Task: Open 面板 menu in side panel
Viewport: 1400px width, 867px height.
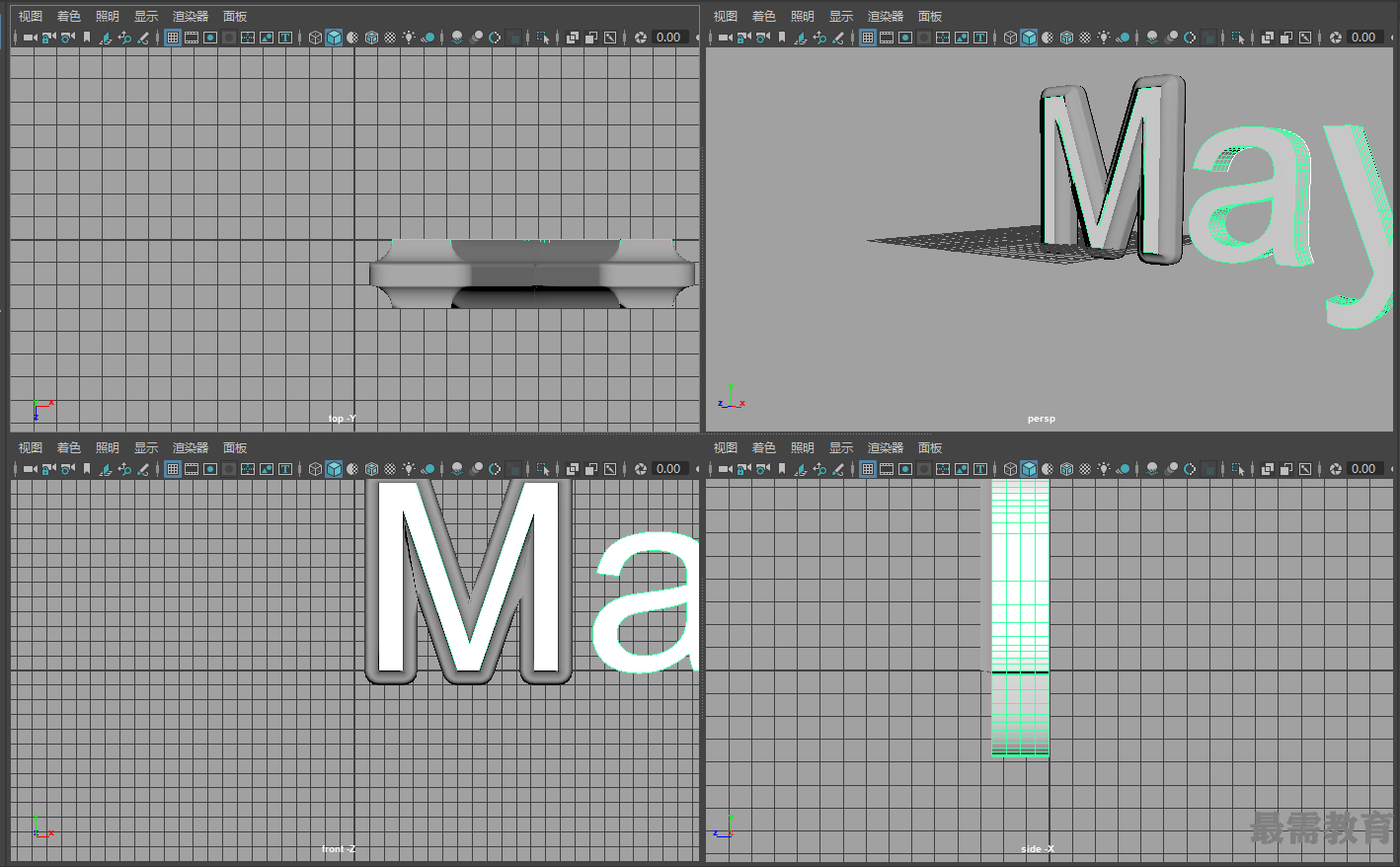Action: coord(930,448)
